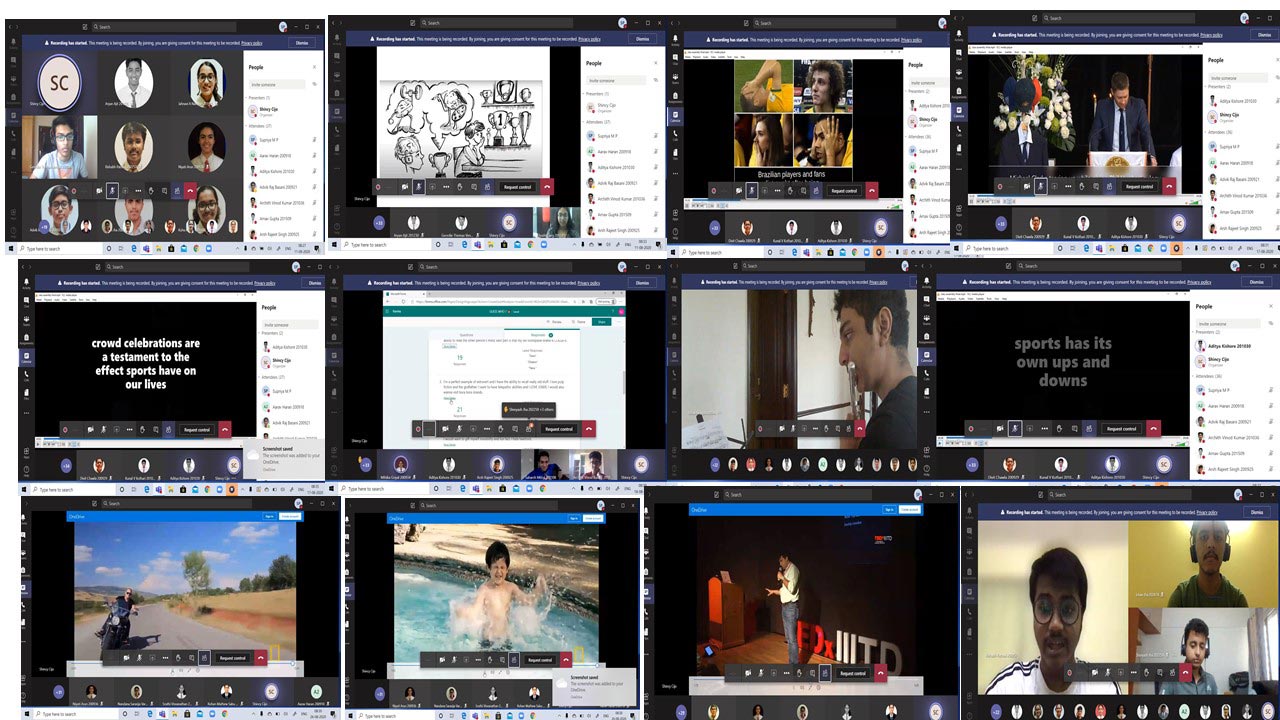Click Invite someone field in funeral podium window

click(x=1236, y=78)
